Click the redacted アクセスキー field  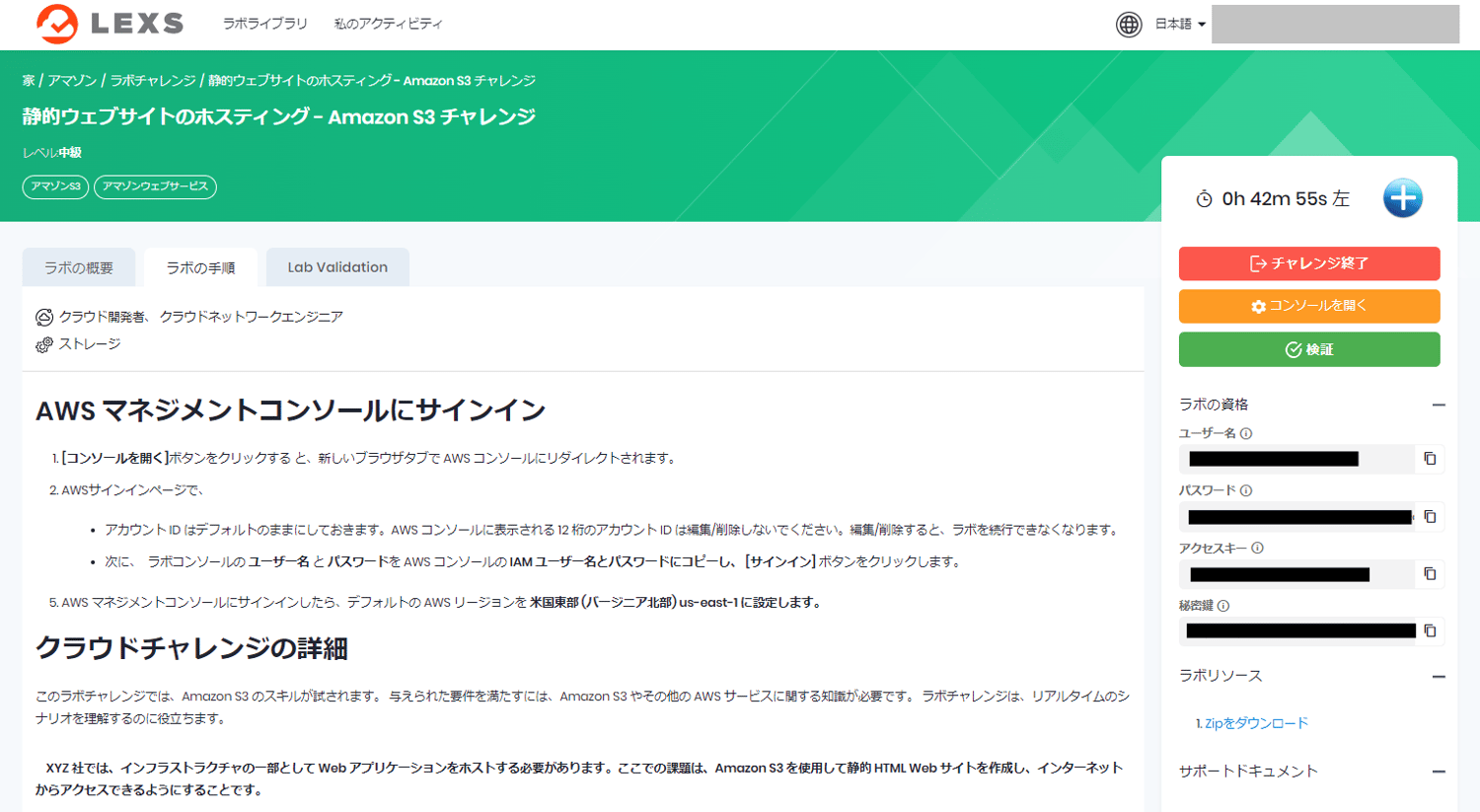click(x=1297, y=574)
